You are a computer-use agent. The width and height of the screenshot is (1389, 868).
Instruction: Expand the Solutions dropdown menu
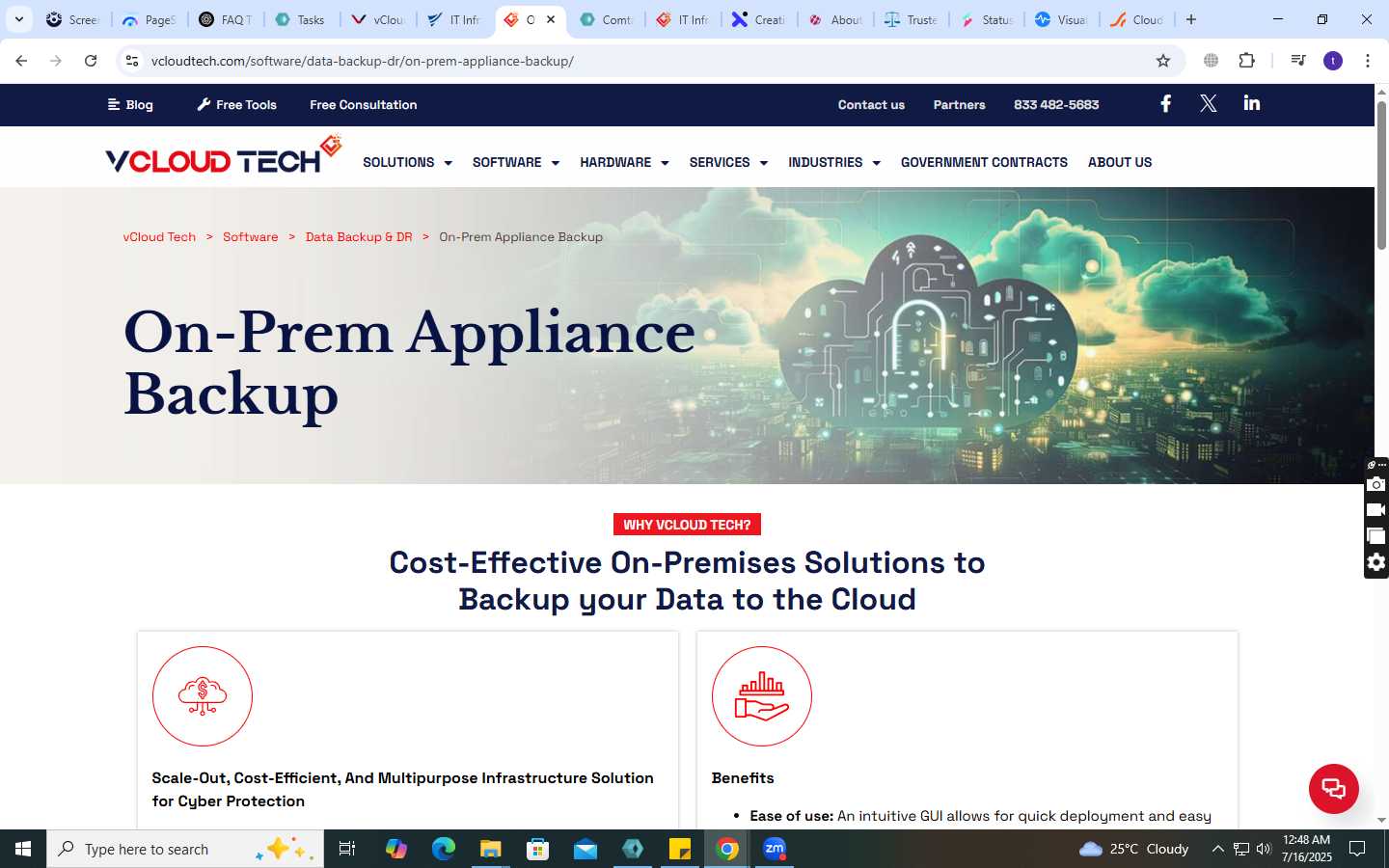pos(407,162)
